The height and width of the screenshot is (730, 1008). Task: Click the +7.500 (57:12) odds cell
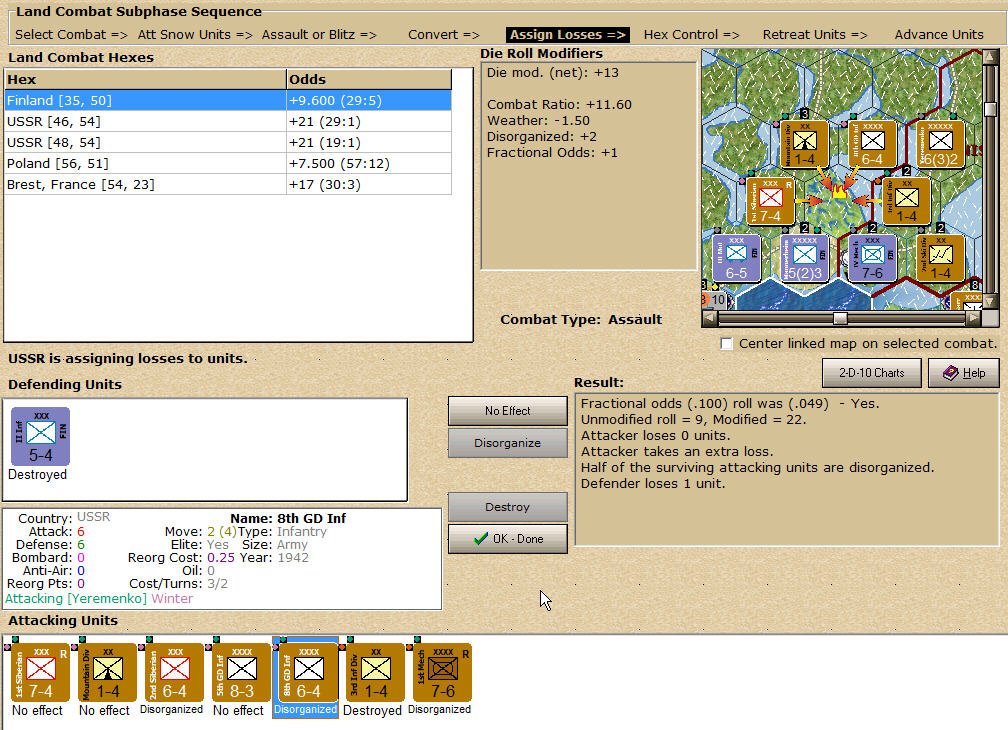369,164
